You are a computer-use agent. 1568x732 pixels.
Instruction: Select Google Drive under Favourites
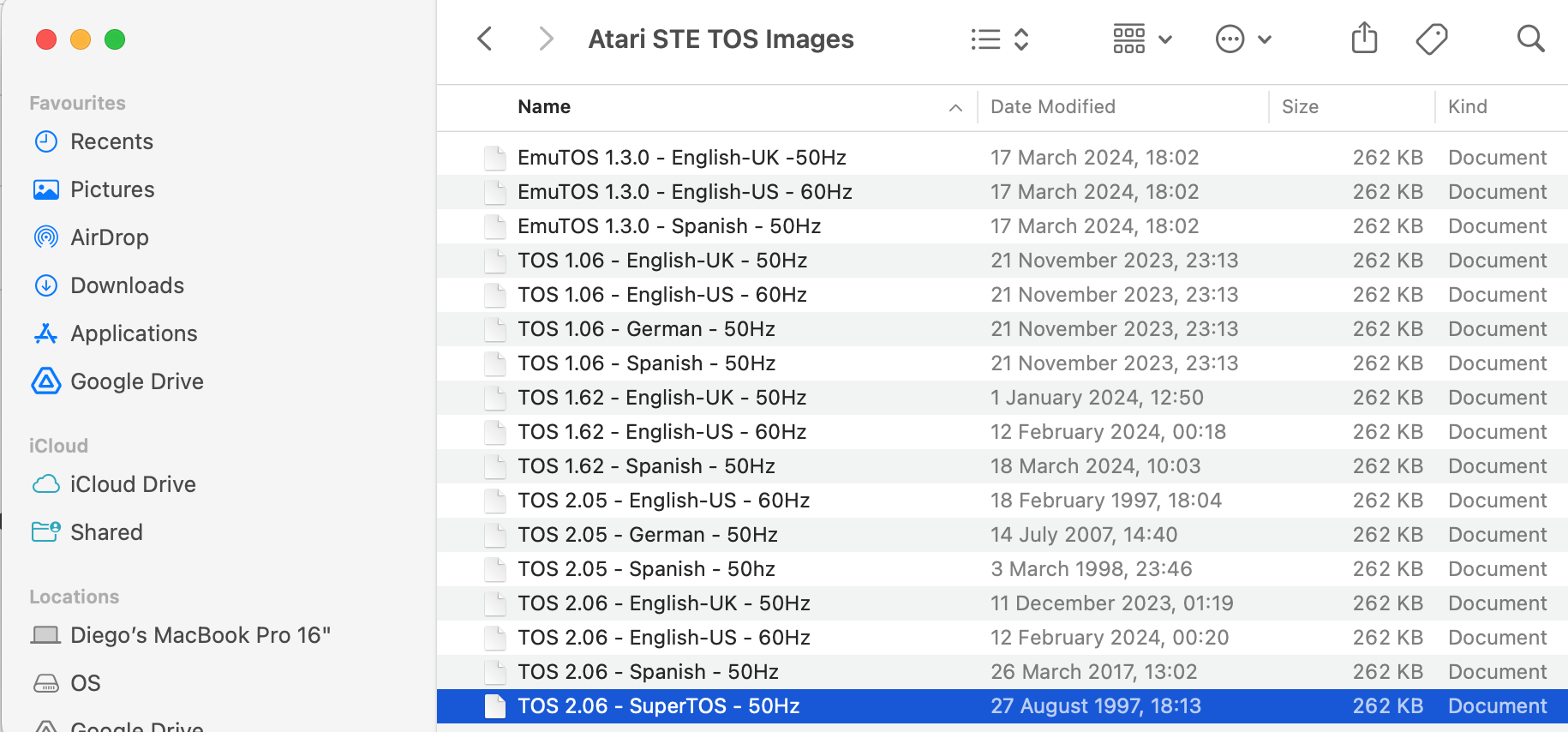136,381
